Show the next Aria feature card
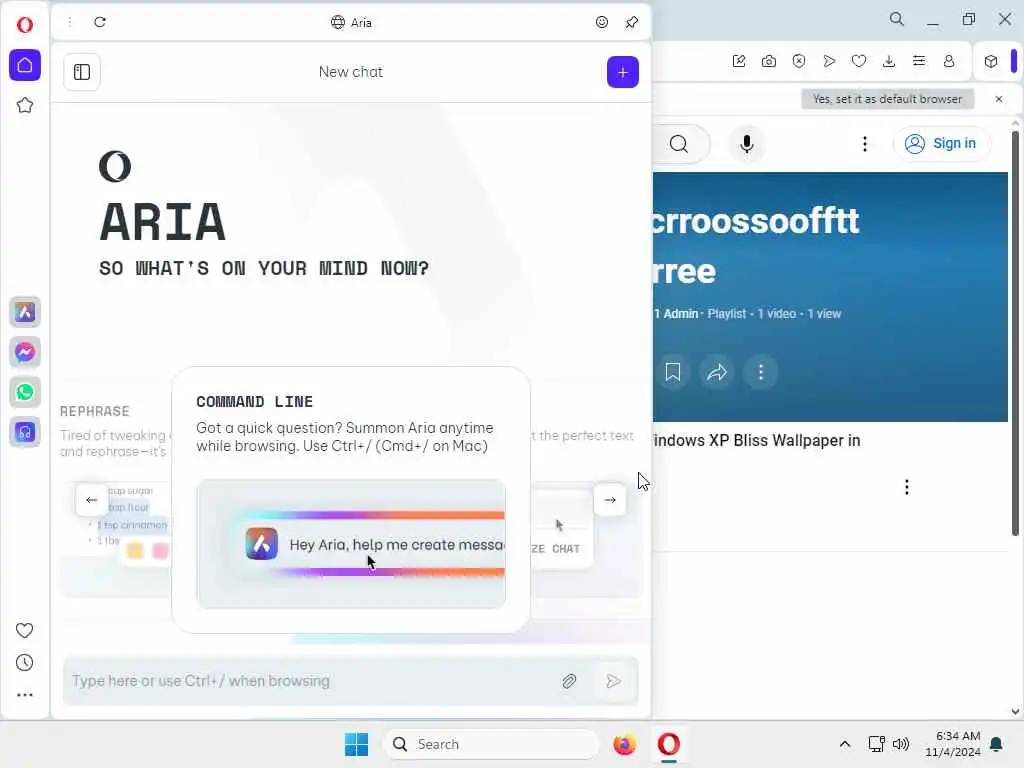 [609, 500]
